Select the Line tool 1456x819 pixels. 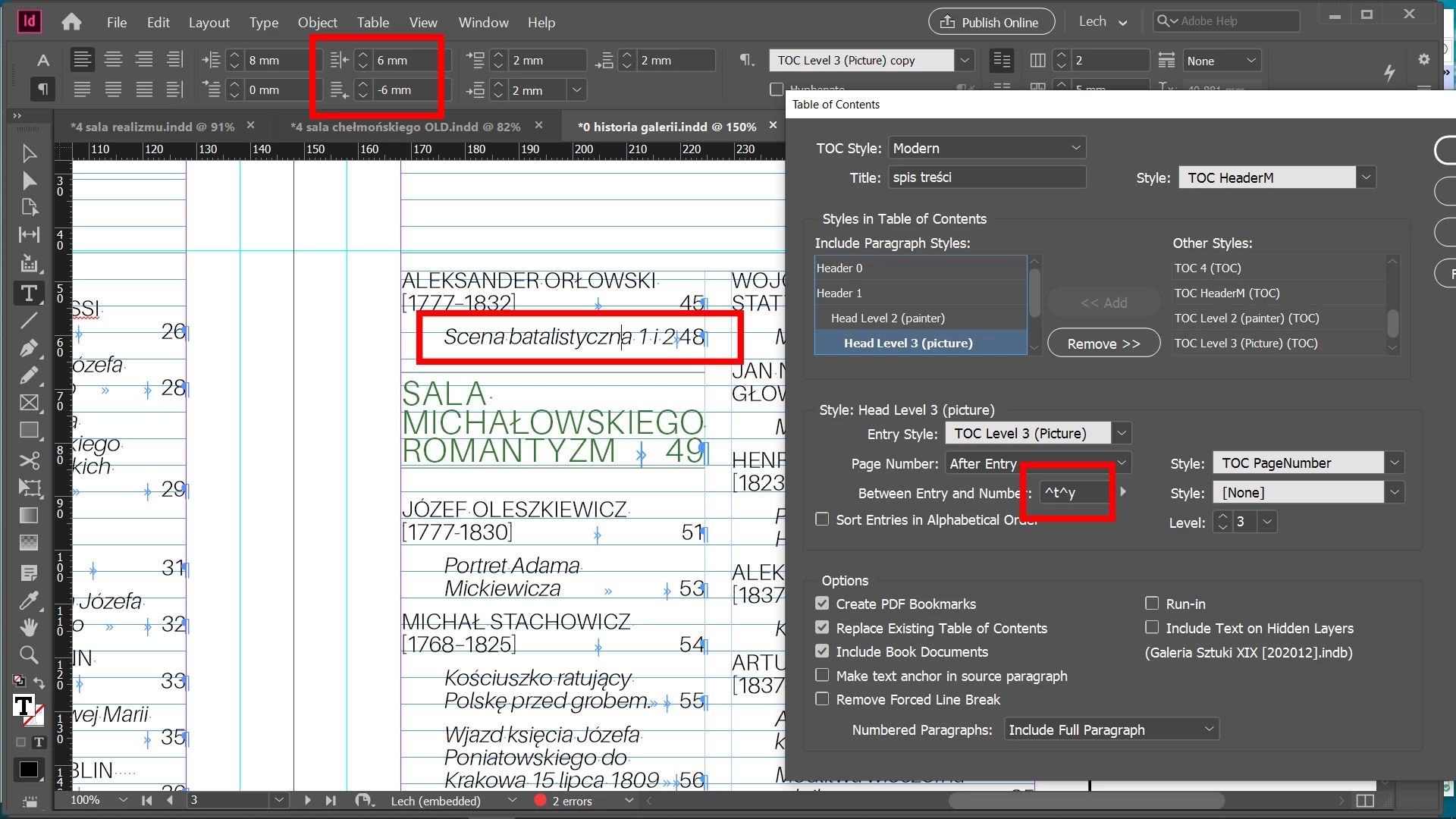coord(29,321)
